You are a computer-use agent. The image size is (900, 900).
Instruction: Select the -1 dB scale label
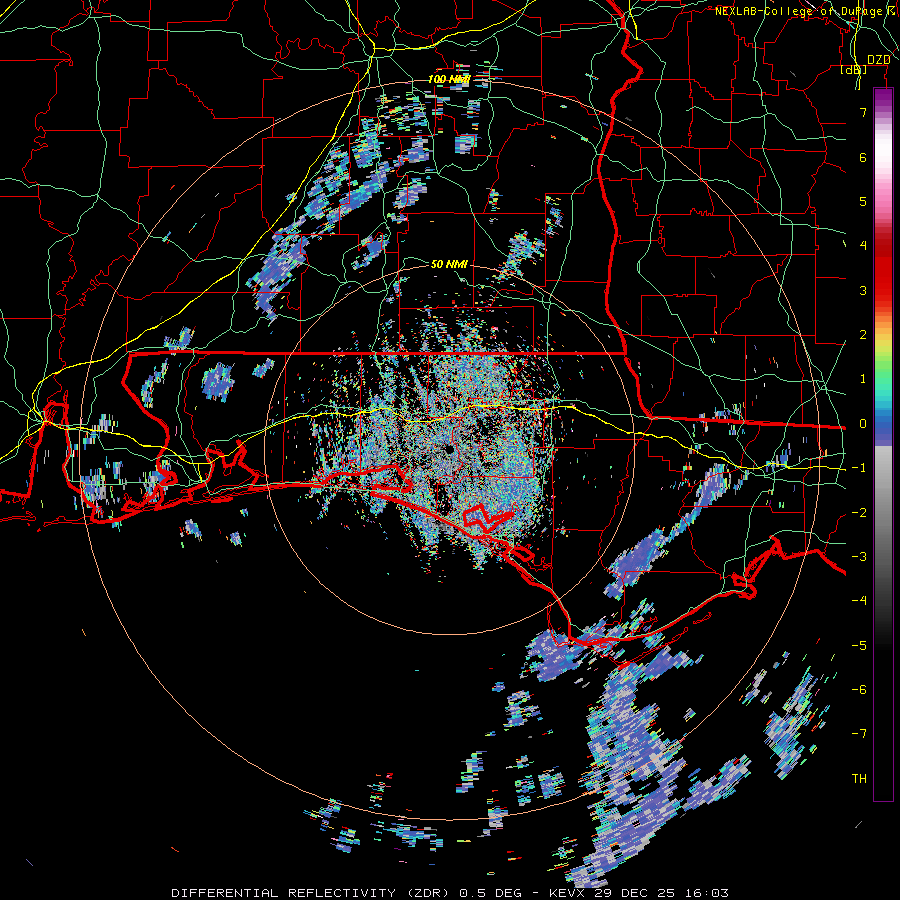tap(859, 468)
